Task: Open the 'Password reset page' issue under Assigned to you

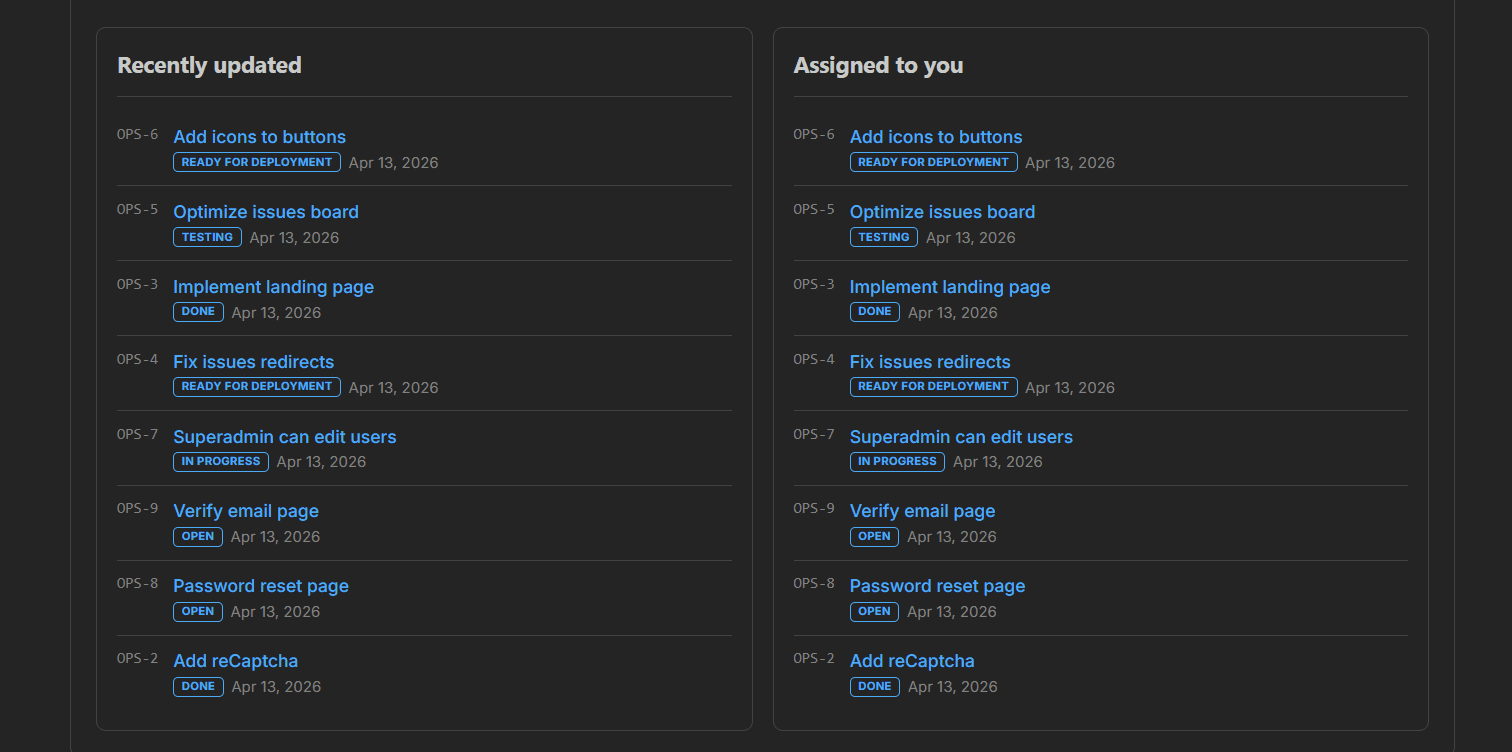Action: pos(937,586)
